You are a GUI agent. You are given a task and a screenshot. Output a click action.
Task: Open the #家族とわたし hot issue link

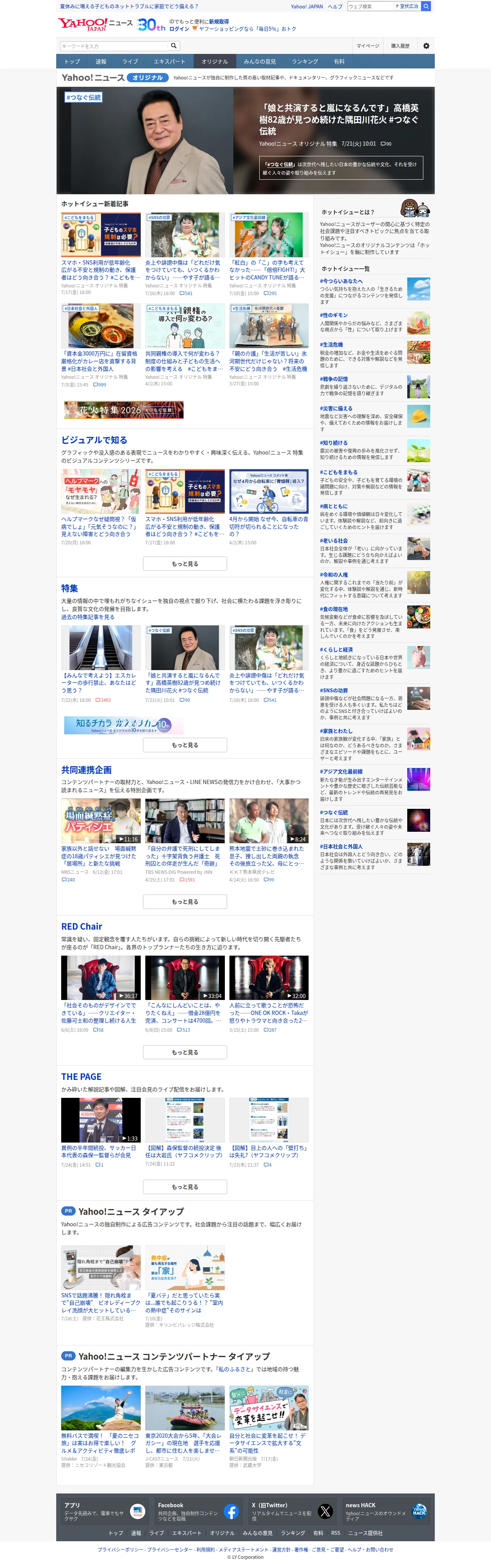336,731
